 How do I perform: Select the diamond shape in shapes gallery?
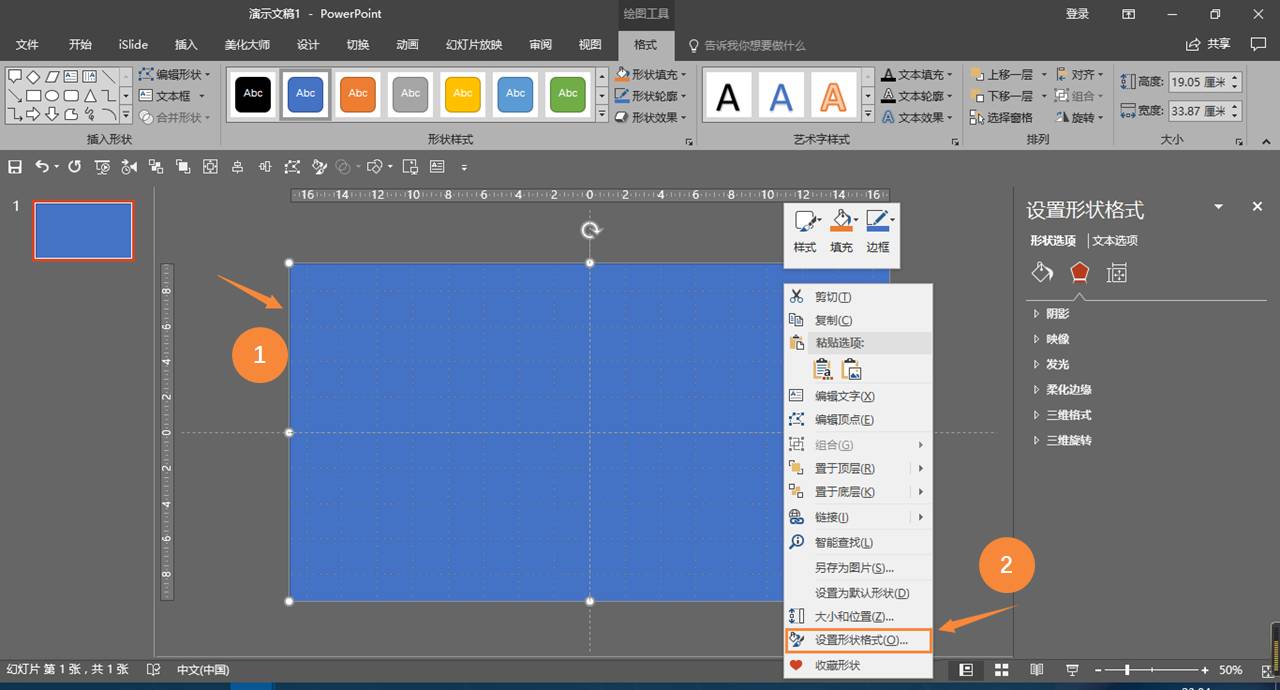(x=33, y=76)
